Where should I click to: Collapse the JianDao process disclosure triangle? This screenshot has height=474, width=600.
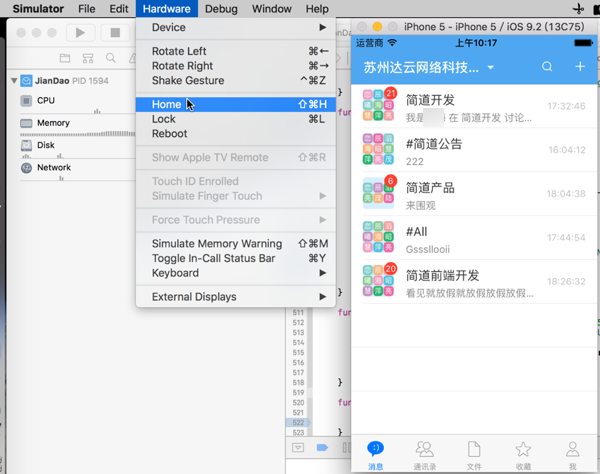coord(14,81)
